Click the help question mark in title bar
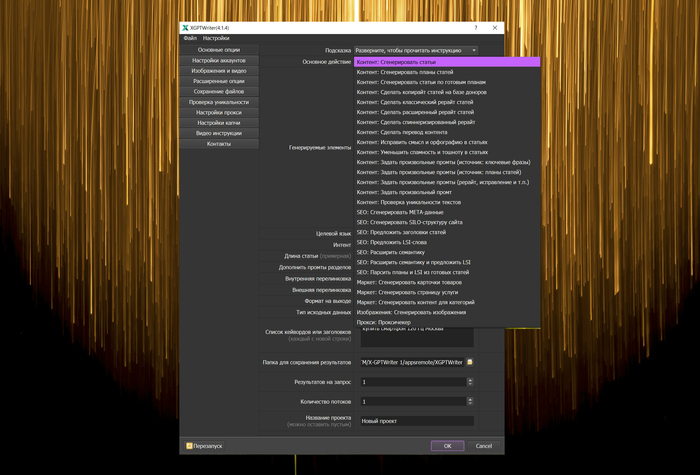The width and height of the screenshot is (700, 475). pos(475,27)
